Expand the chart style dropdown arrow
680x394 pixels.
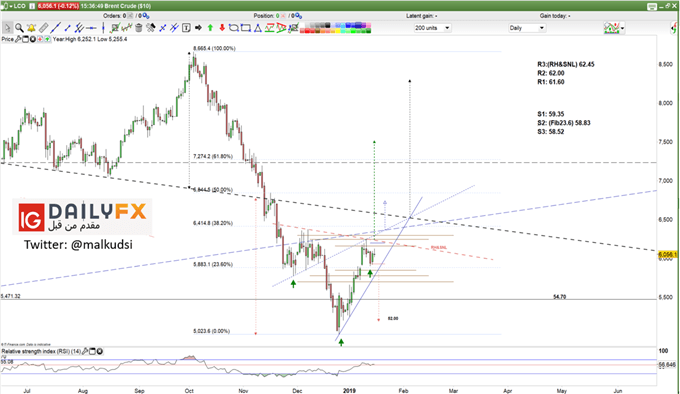point(623,28)
